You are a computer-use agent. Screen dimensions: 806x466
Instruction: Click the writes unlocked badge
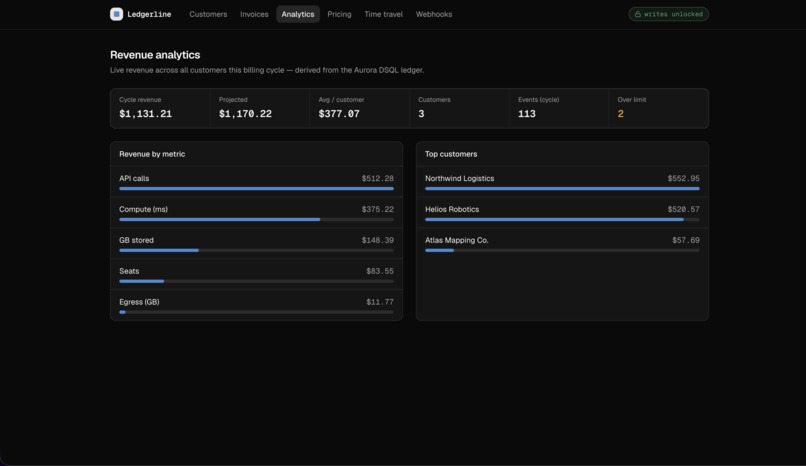(668, 14)
